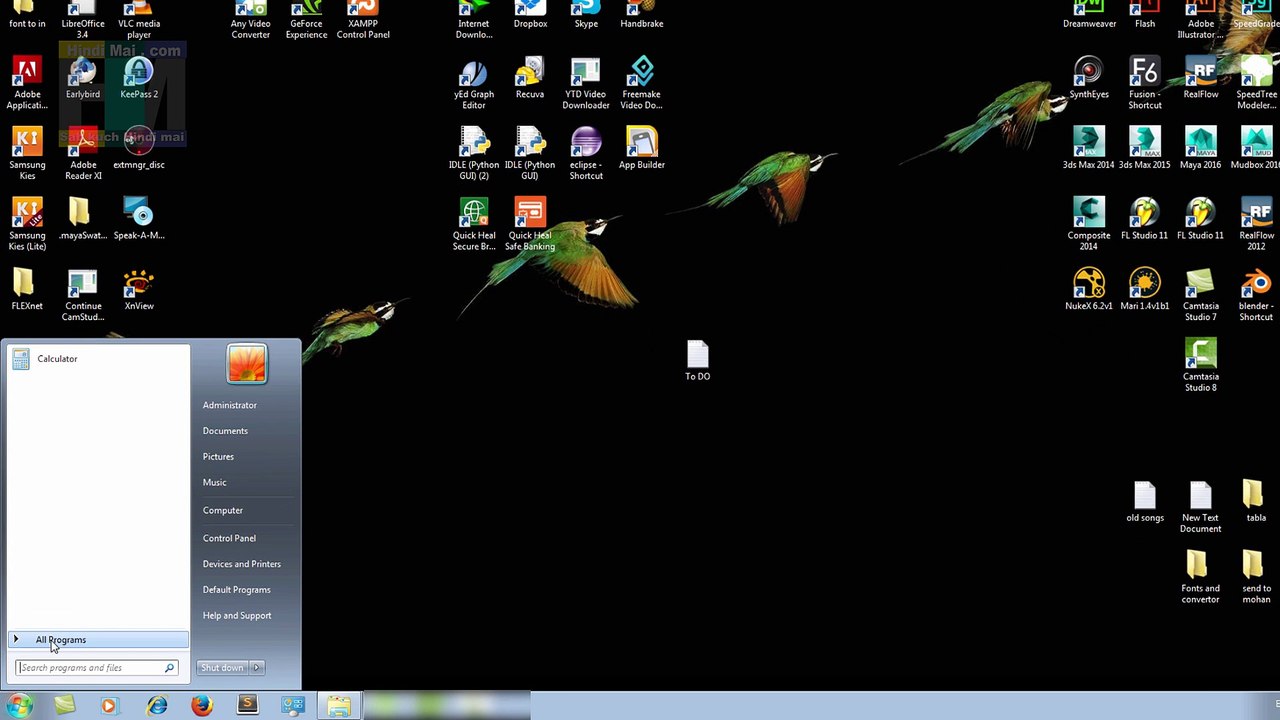Image resolution: width=1280 pixels, height=720 pixels.
Task: Open the Shut down options arrow
Action: point(257,668)
